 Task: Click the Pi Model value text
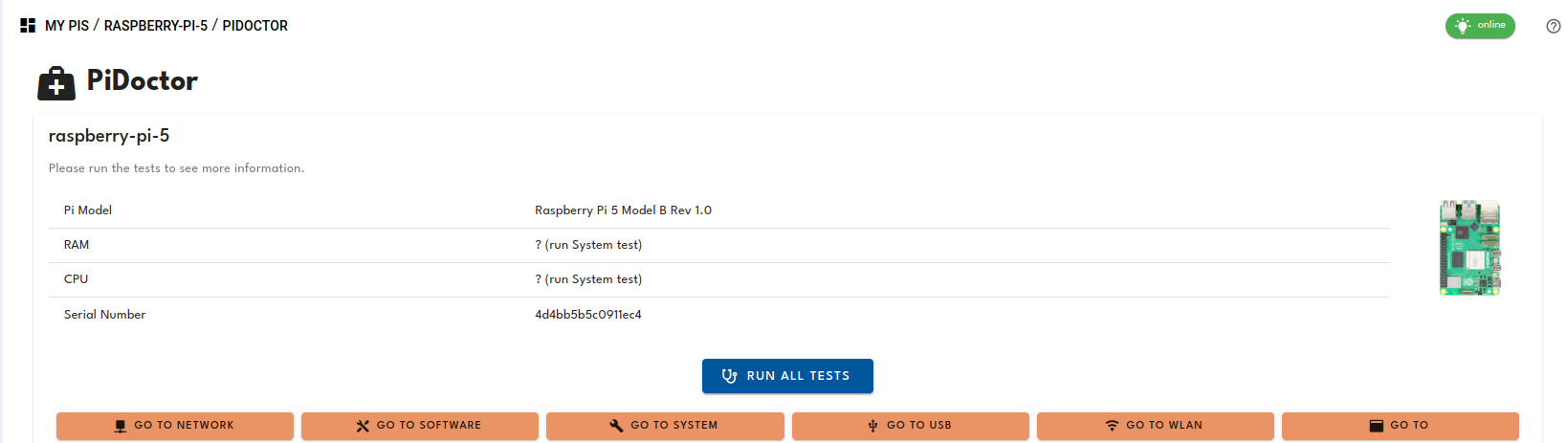coord(623,210)
